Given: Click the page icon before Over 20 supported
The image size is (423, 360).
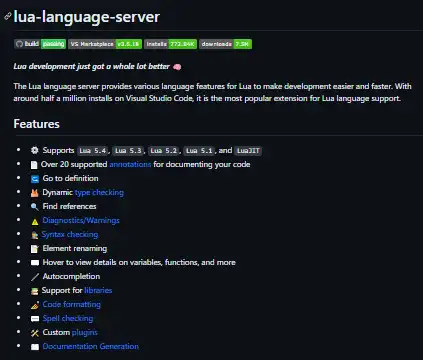Looking at the screenshot, I should tap(34, 165).
